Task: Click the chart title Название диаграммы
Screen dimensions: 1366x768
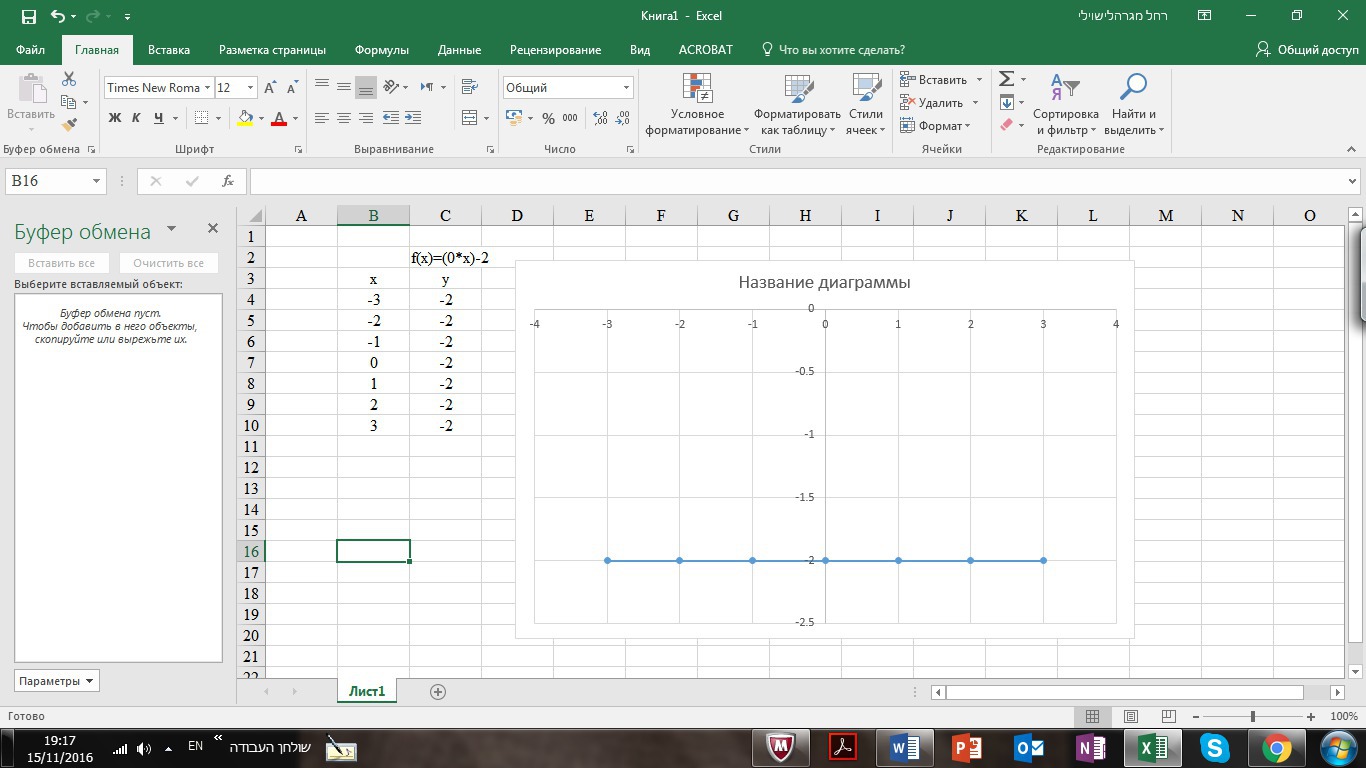Action: point(824,282)
